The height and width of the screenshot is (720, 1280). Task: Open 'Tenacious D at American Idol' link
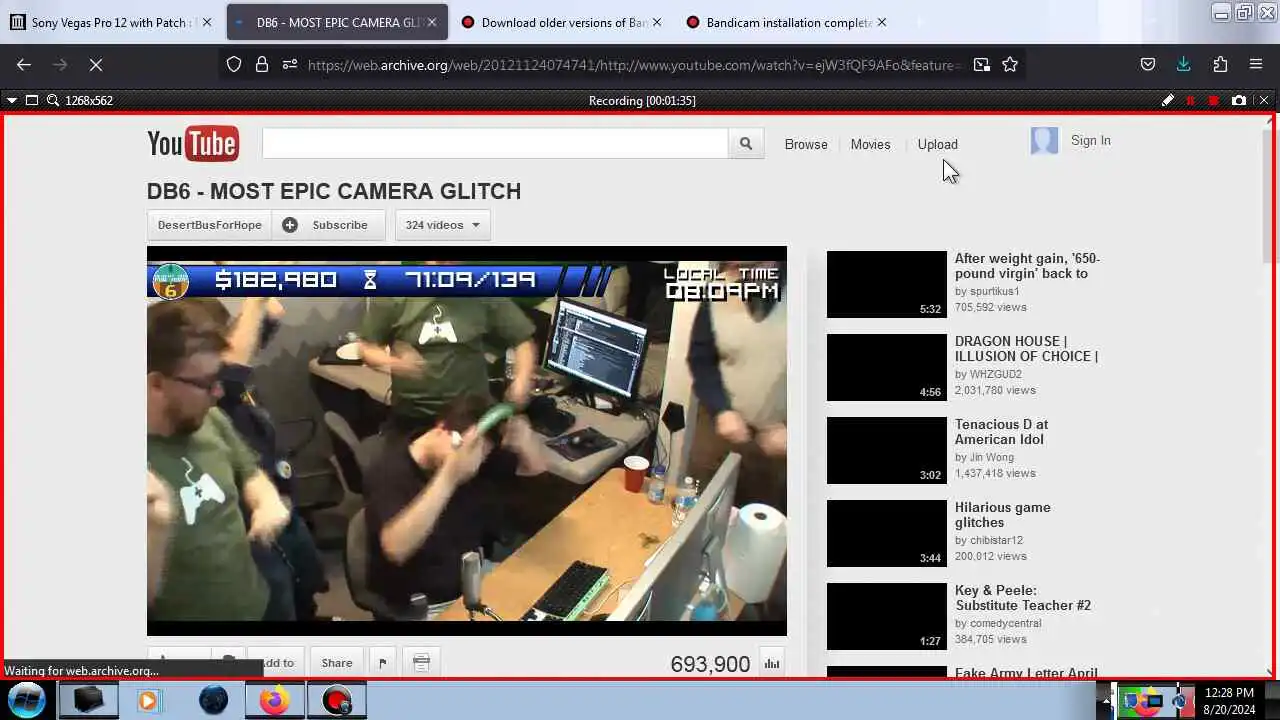1001,432
